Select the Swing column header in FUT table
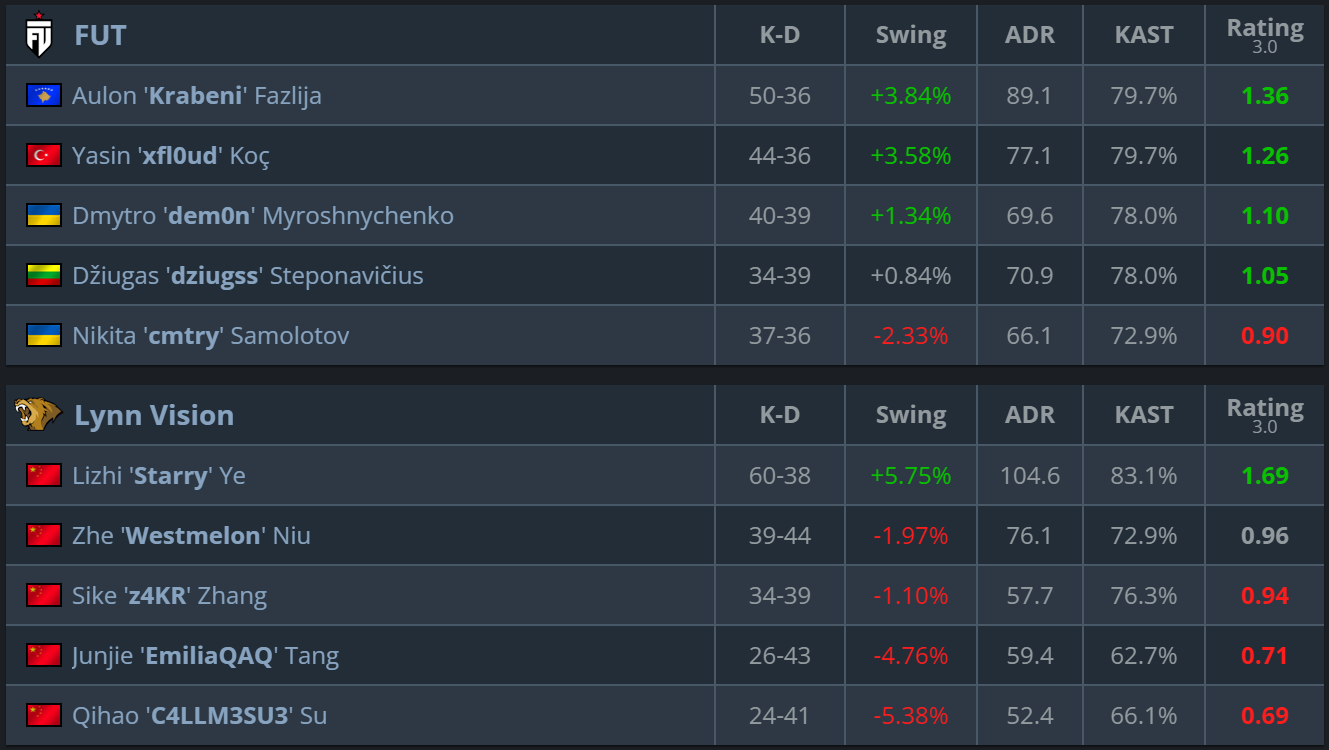The height and width of the screenshot is (750, 1329). pos(911,35)
